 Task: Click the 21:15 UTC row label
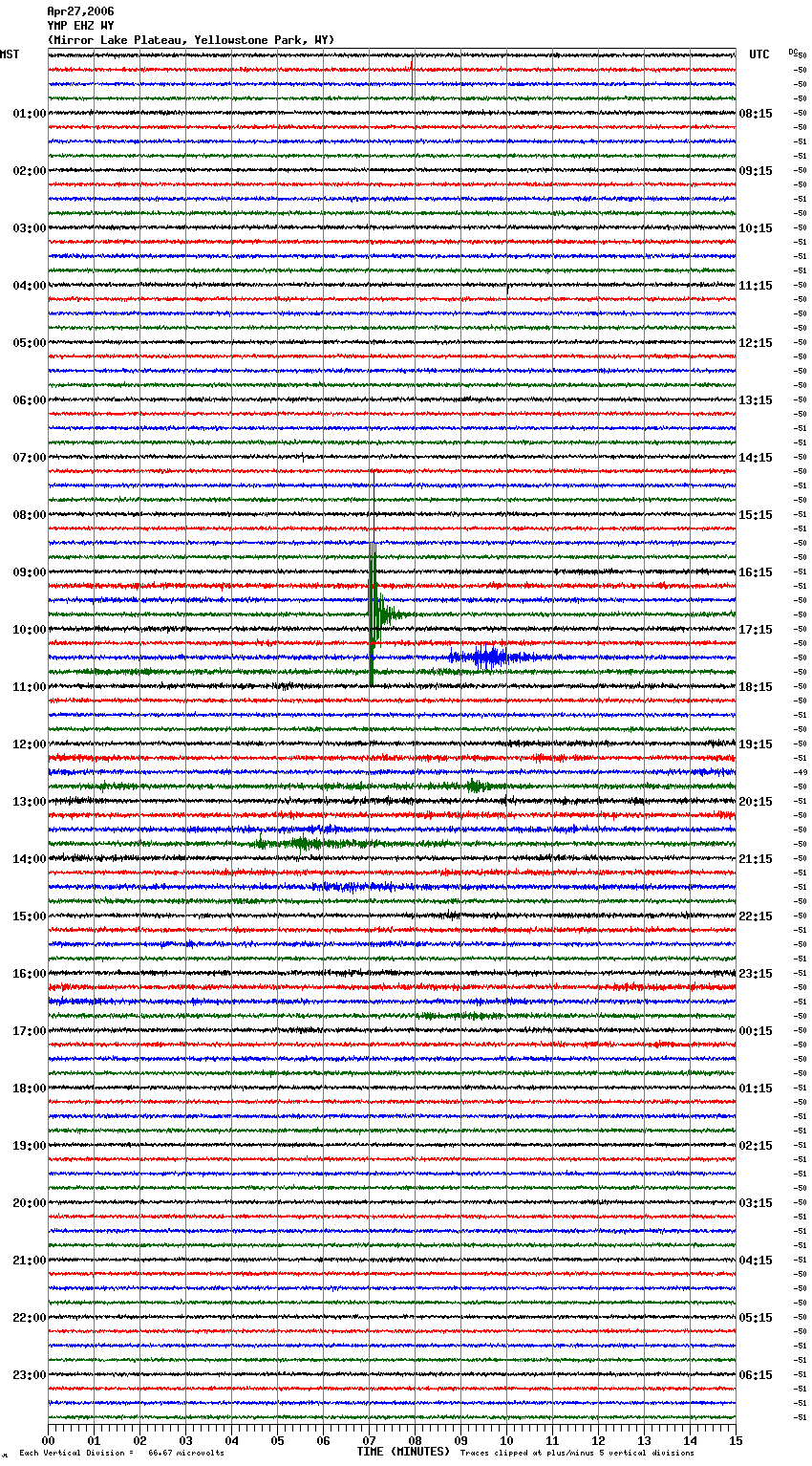click(756, 859)
